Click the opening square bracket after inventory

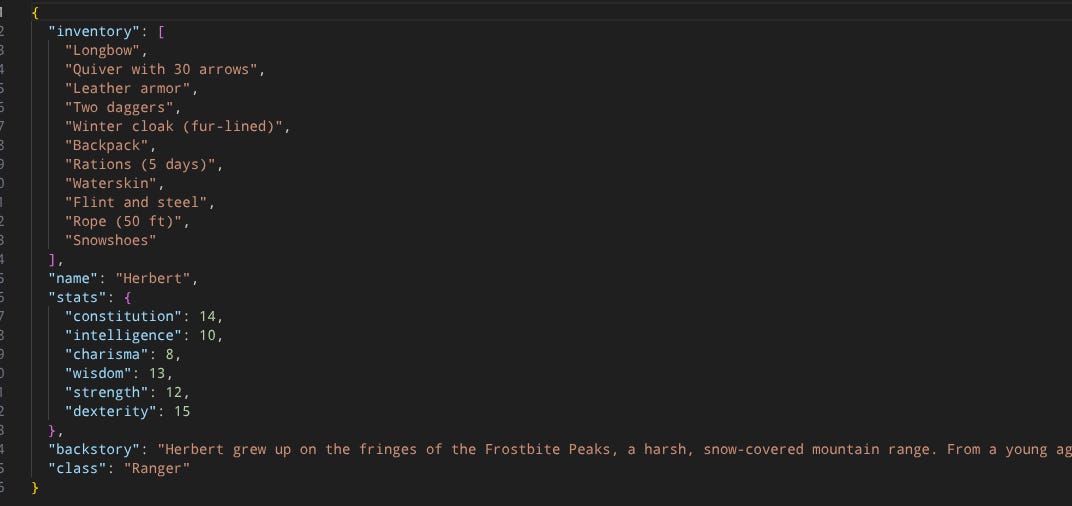(x=161, y=31)
